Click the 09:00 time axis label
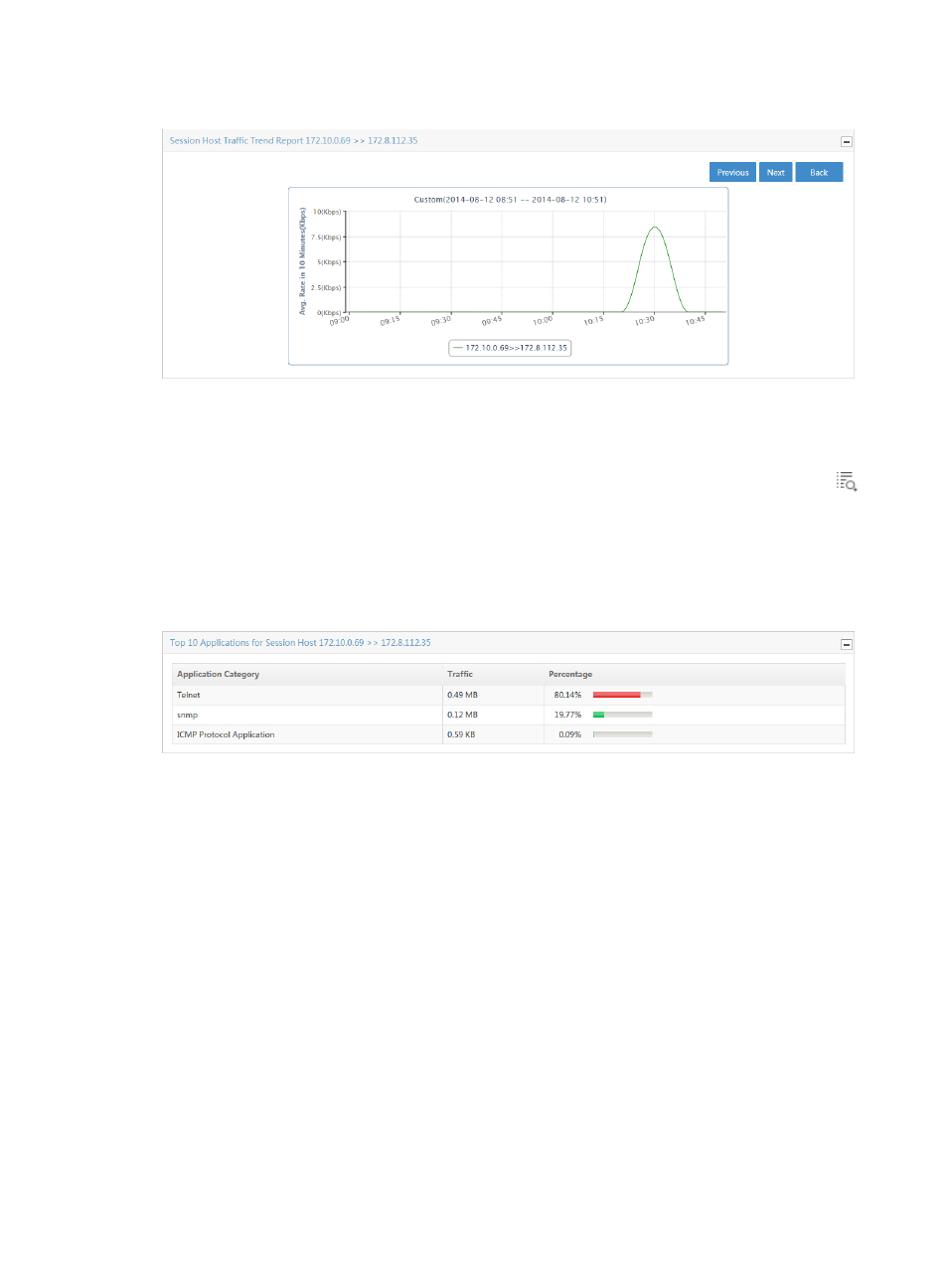The width and height of the screenshot is (948, 1288). coord(339,321)
